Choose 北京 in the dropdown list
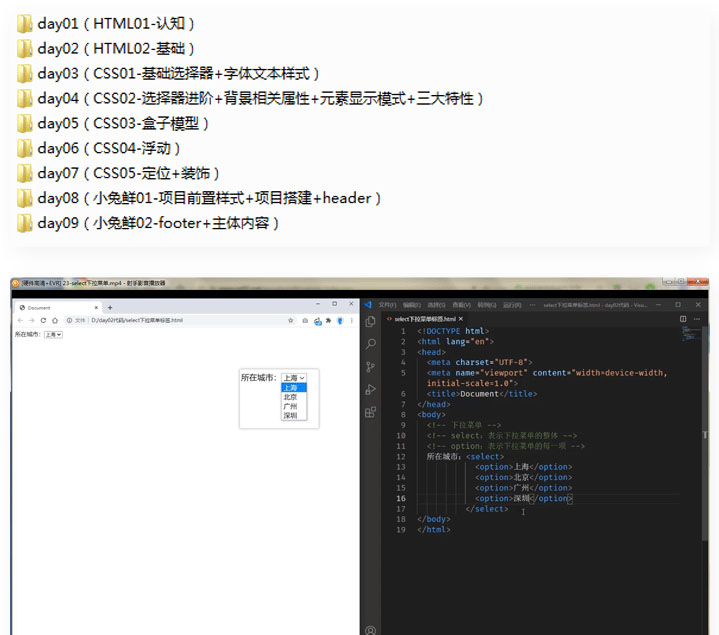Image resolution: width=719 pixels, height=635 pixels. tap(294, 397)
